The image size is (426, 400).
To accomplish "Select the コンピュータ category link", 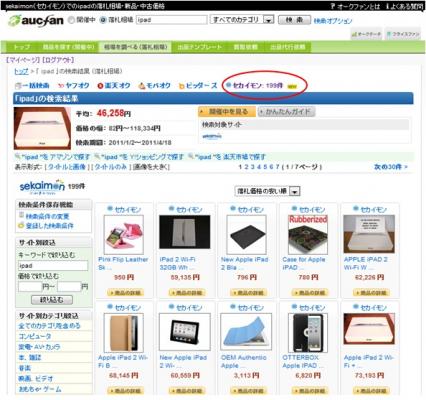I will [x=35, y=336].
